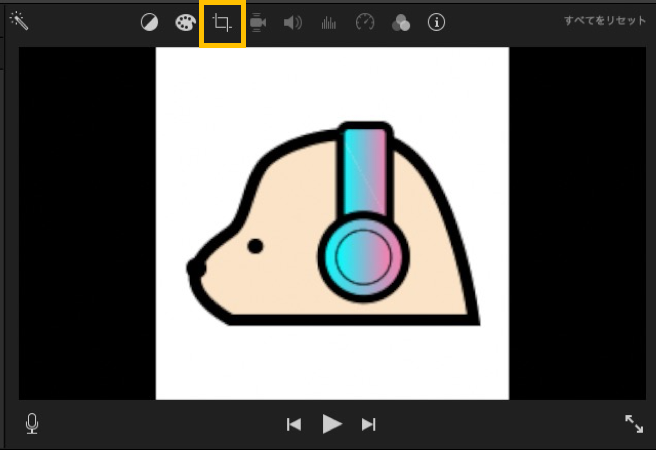Play the preview video
The width and height of the screenshot is (656, 450).
[x=332, y=424]
